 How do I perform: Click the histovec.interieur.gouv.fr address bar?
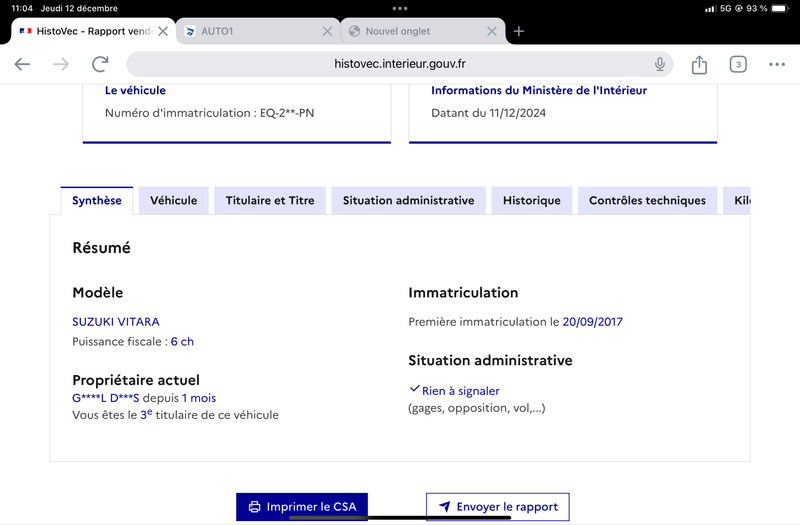coord(399,64)
